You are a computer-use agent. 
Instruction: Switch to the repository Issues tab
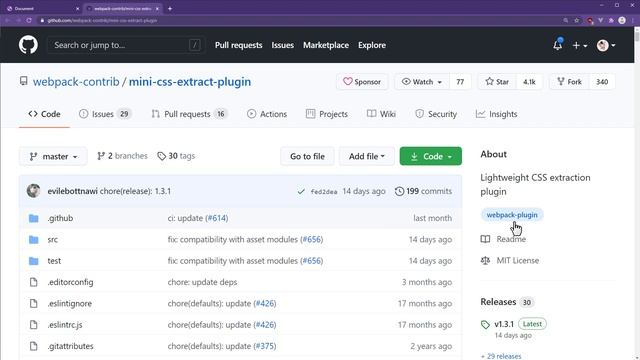coord(105,114)
